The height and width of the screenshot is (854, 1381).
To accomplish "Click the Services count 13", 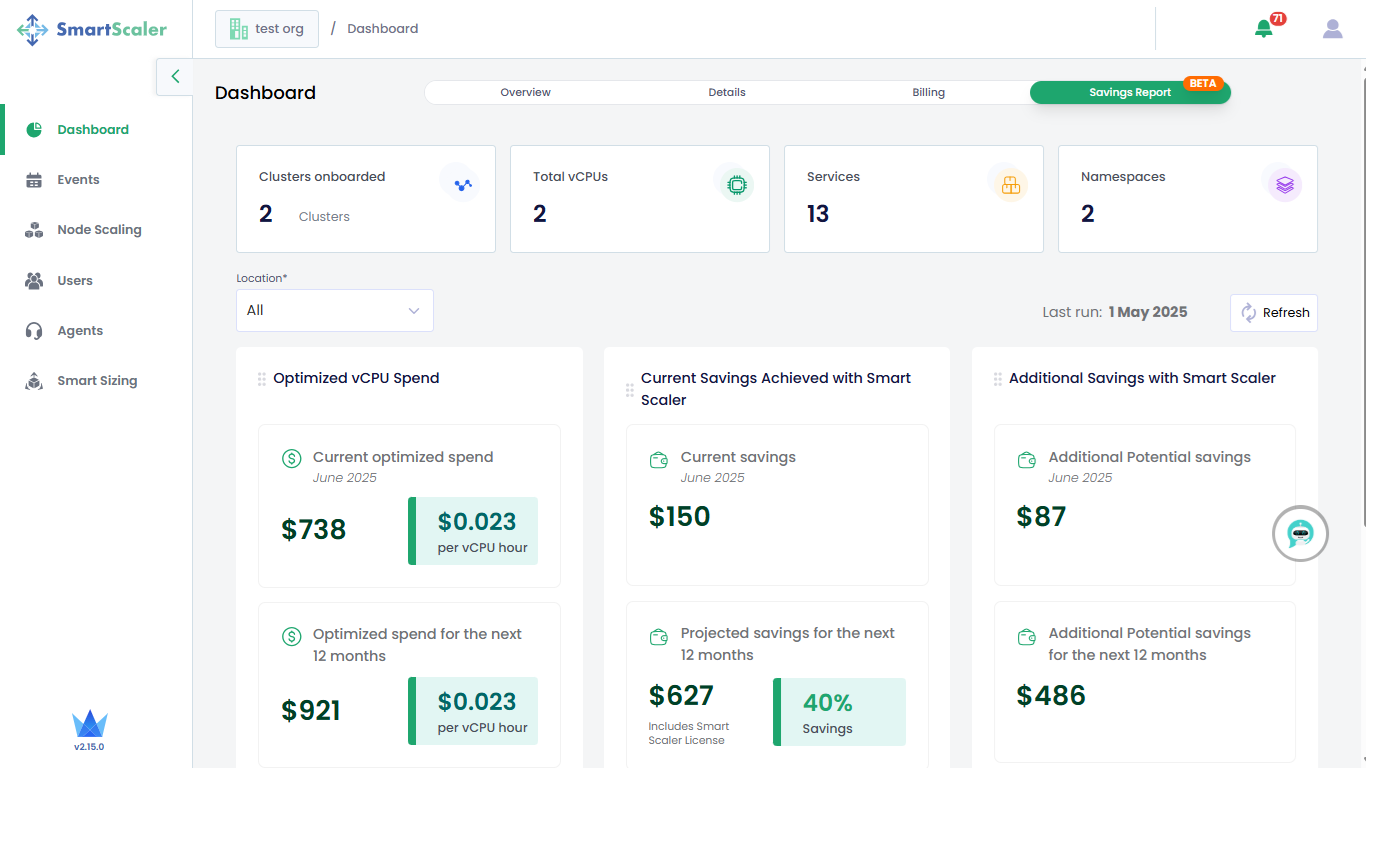I will point(818,214).
